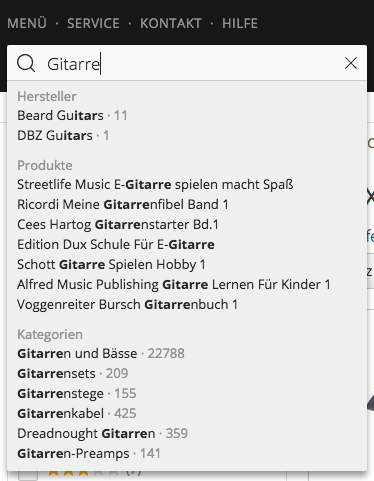
Task: Choose category Gitarren und Bässe
Action: [x=101, y=353]
